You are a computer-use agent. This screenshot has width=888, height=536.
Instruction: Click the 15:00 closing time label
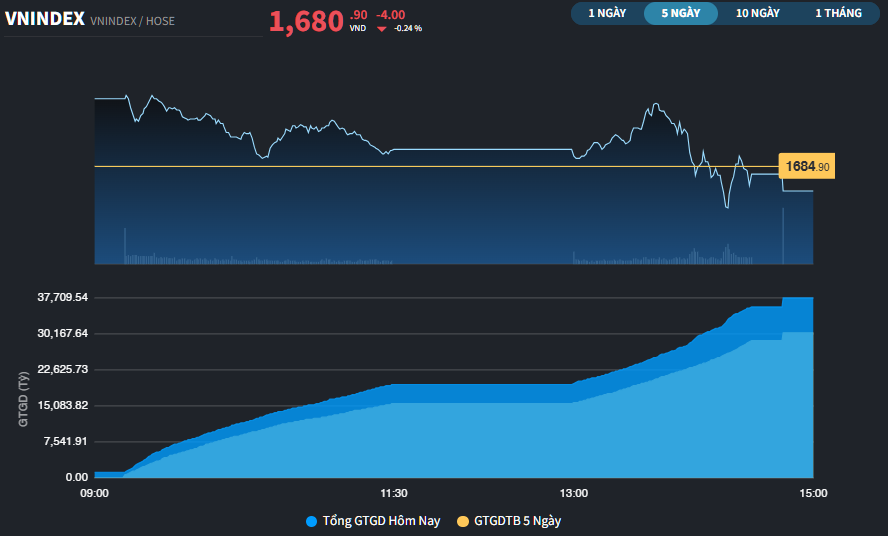(x=812, y=493)
